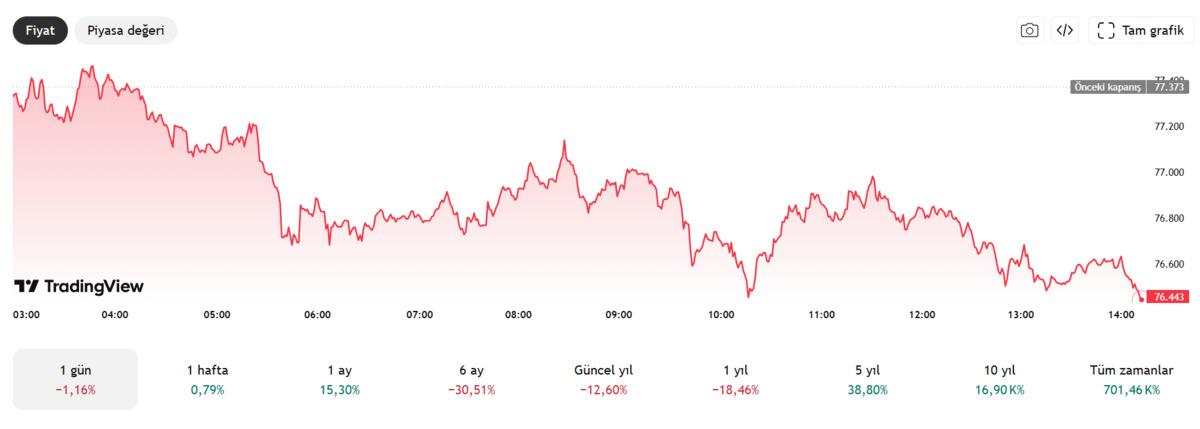Show the 5 yıl range
Screen dimensions: 1200x429
[866, 379]
